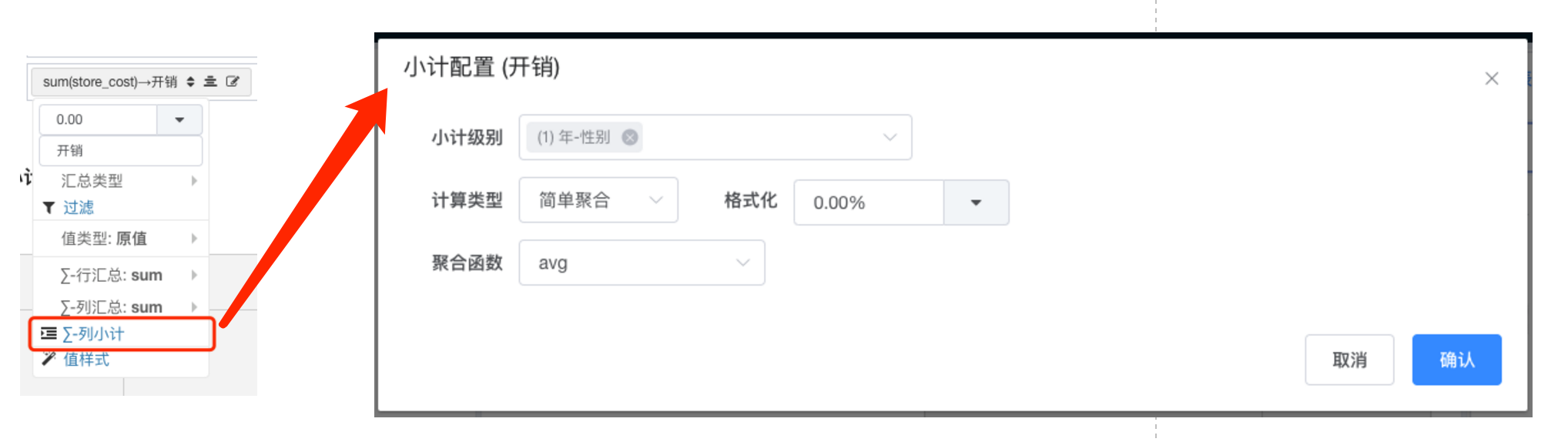Viewport: 1568px width, 442px height.
Task: Open the ∑-行汇总: sum submenu
Action: [x=194, y=275]
